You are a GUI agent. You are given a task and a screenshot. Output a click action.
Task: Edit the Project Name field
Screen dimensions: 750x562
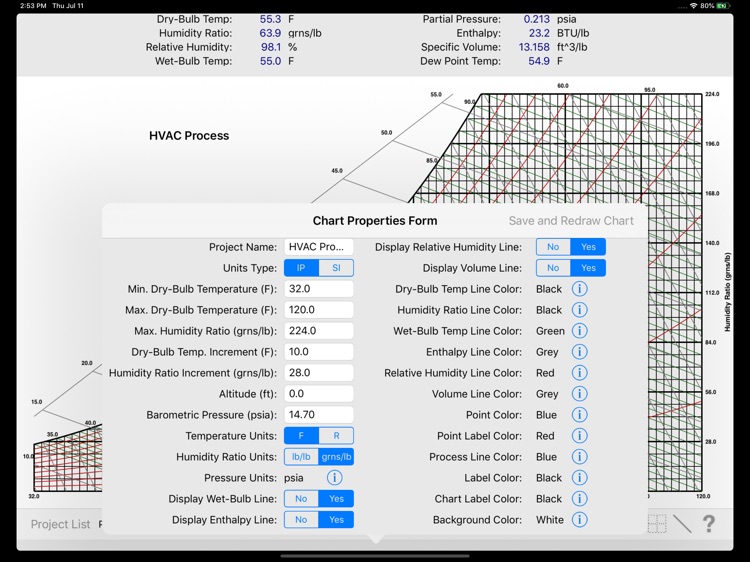pos(319,247)
